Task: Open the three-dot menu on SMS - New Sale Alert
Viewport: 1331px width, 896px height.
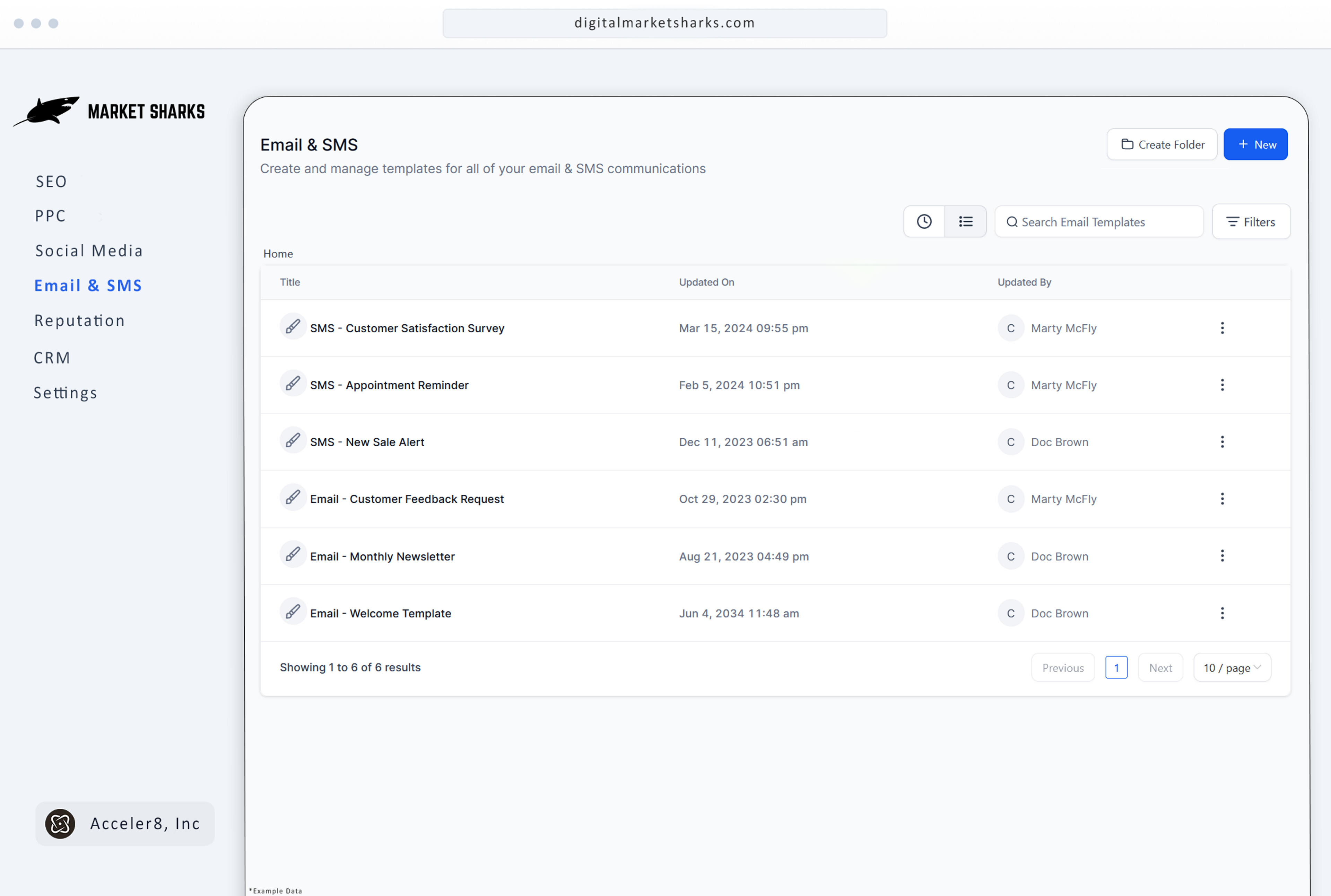Action: click(1222, 441)
